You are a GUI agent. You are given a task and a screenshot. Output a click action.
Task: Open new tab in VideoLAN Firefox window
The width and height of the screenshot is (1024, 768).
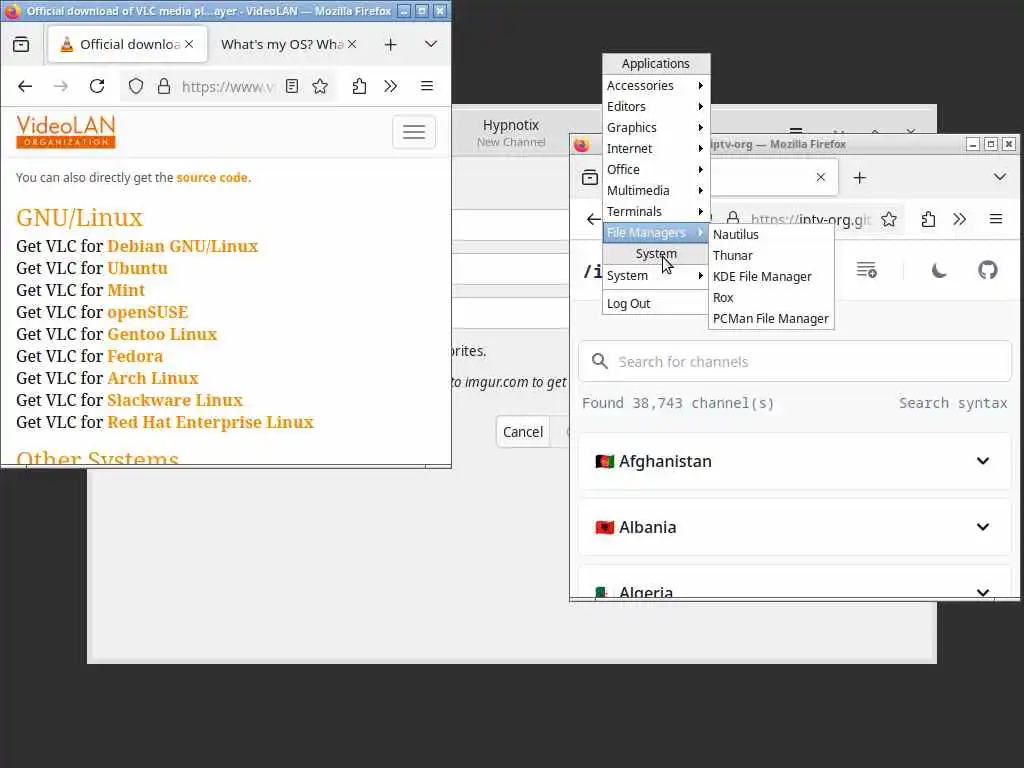tap(391, 44)
